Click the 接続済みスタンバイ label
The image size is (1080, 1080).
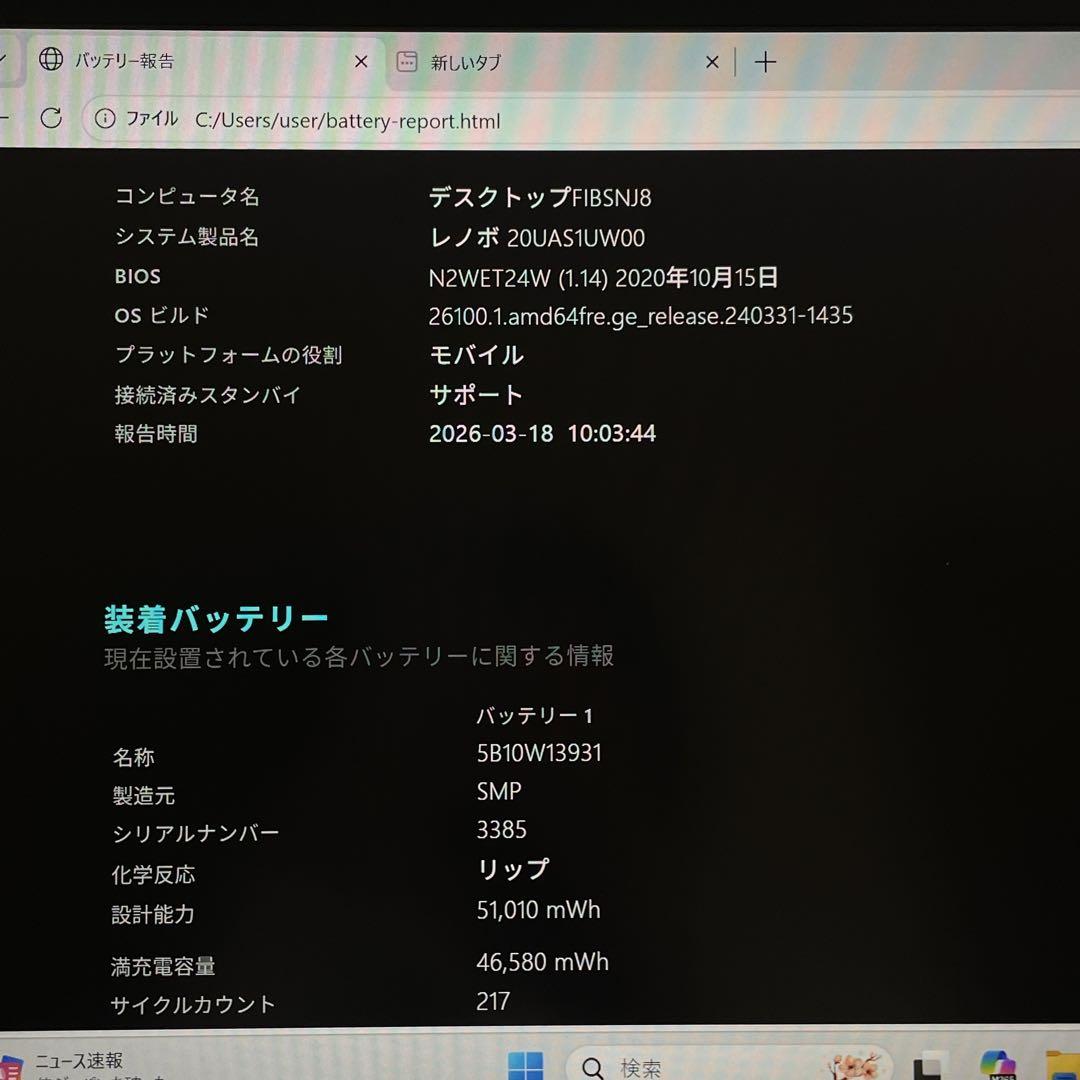[x=207, y=395]
